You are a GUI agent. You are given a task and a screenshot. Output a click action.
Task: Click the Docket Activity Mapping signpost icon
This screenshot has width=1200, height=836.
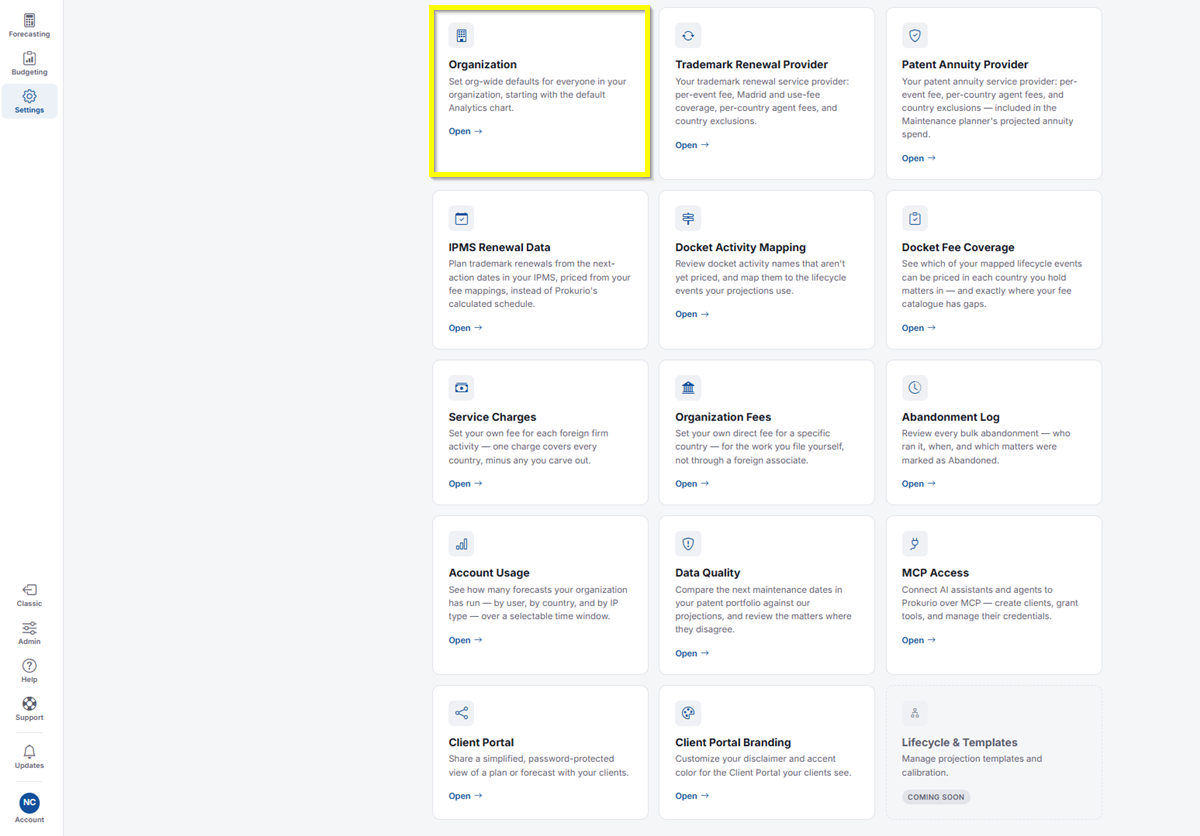688,219
